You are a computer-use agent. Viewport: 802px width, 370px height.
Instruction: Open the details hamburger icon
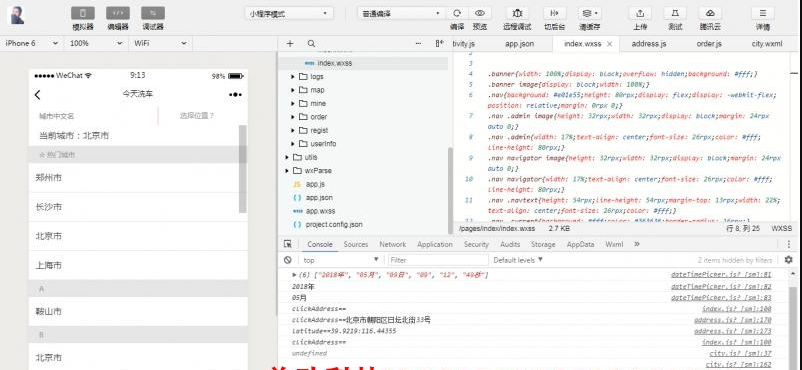tap(763, 13)
